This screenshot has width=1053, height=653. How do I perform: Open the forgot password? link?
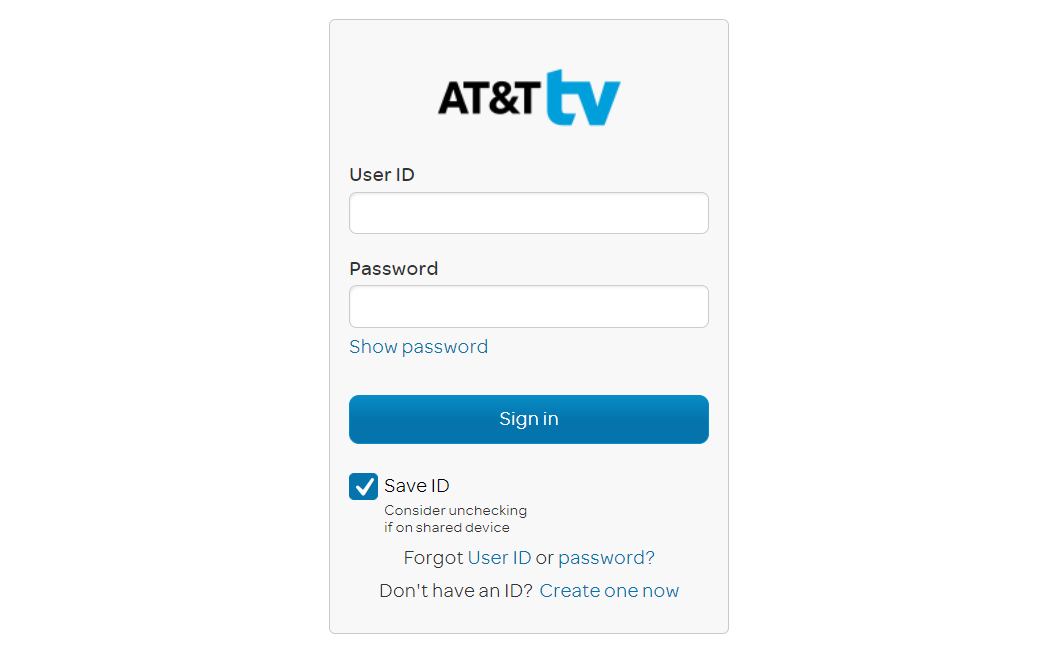pos(606,558)
